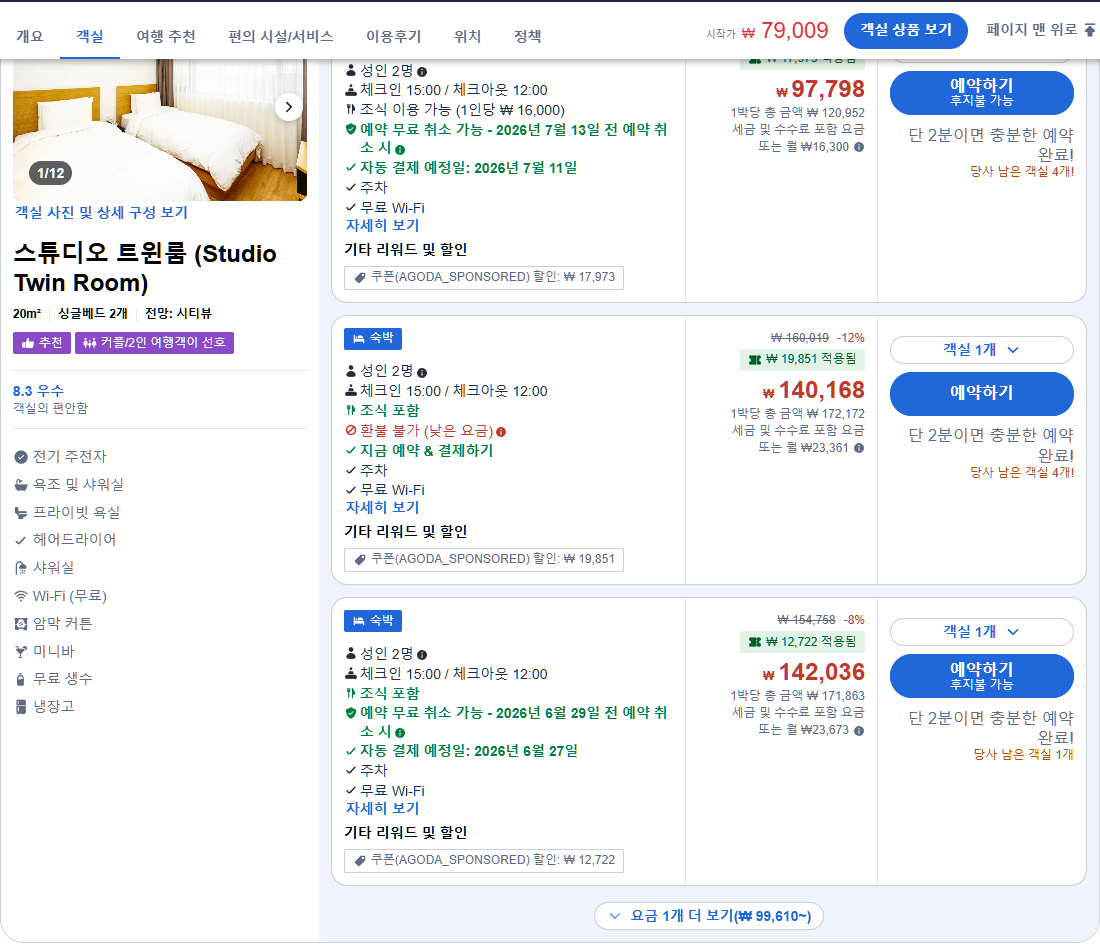
Task: Click info icon beside 월 ₩16,300
Action: [x=859, y=147]
